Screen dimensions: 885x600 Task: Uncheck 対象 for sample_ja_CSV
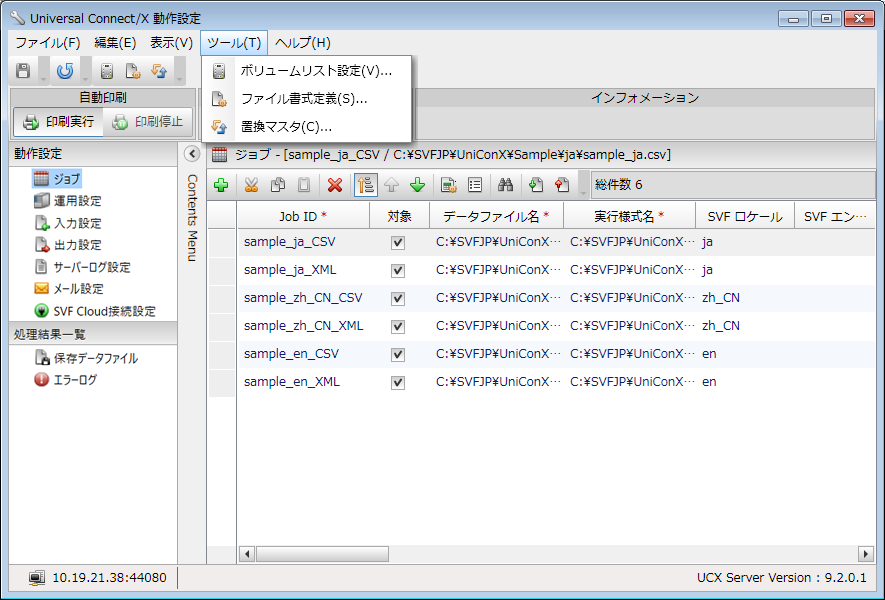(398, 243)
